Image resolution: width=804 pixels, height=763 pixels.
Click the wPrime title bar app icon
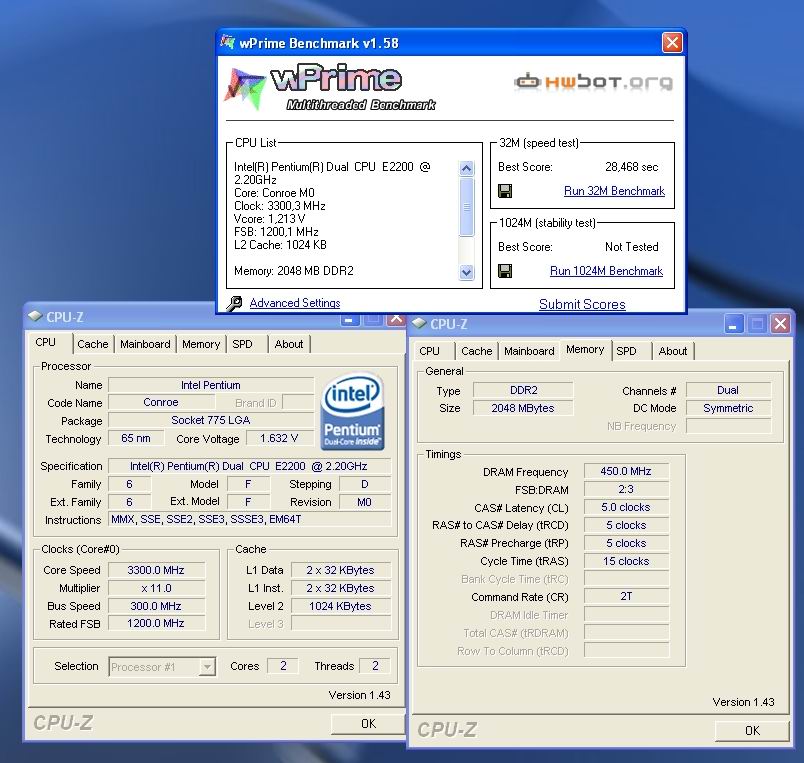coord(228,42)
